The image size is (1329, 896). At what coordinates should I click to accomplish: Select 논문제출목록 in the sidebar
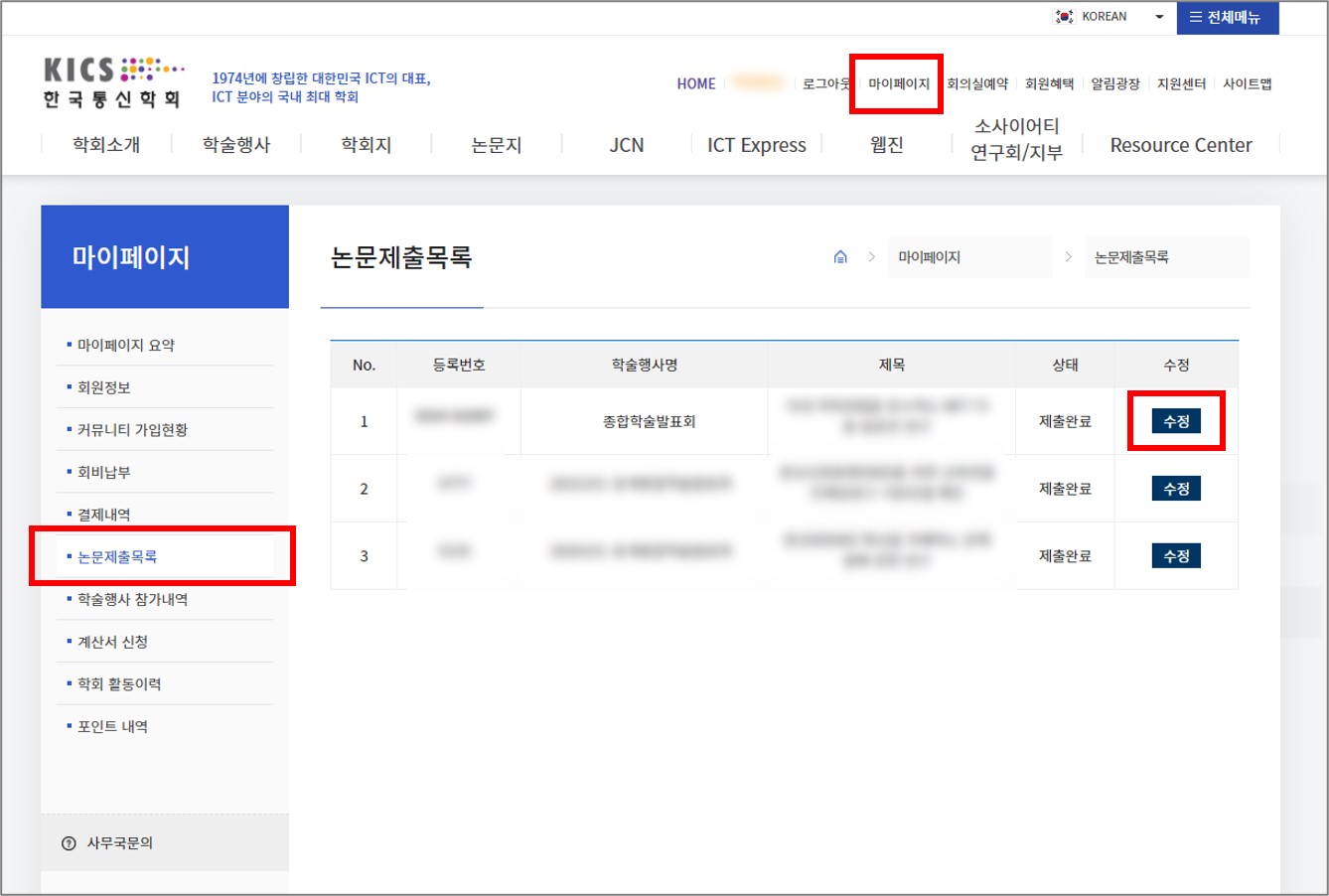117,557
